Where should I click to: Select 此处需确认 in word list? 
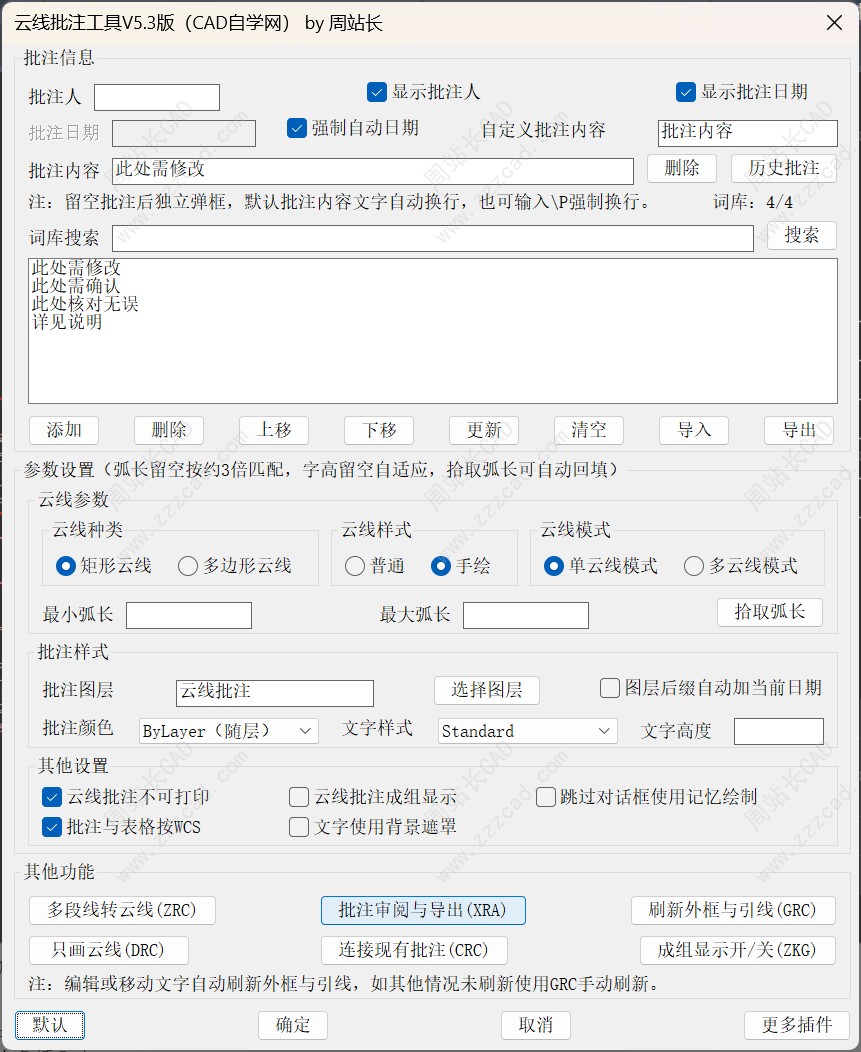[x=76, y=286]
